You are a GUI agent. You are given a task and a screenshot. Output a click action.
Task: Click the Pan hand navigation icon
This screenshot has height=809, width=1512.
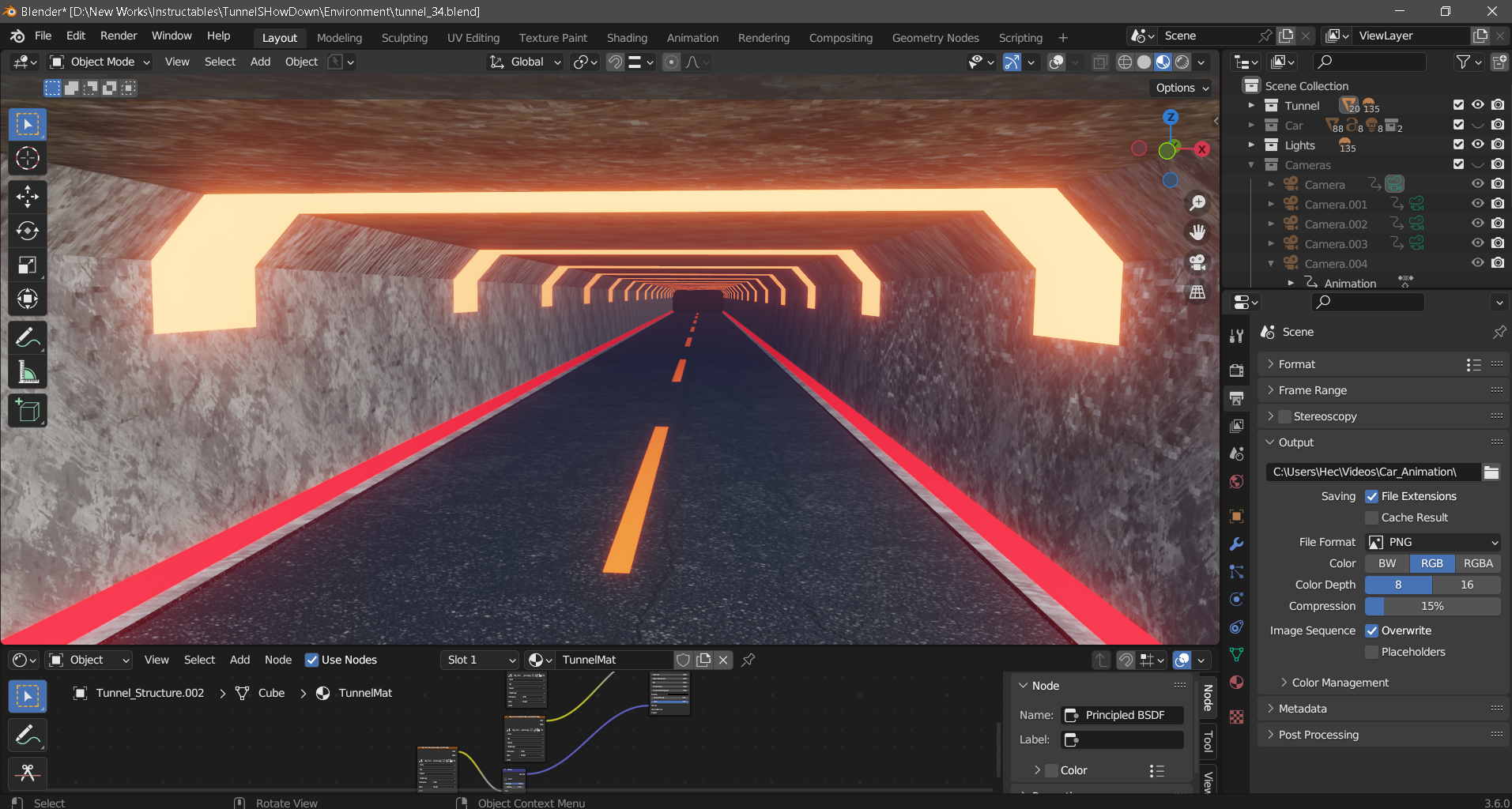click(x=1198, y=232)
